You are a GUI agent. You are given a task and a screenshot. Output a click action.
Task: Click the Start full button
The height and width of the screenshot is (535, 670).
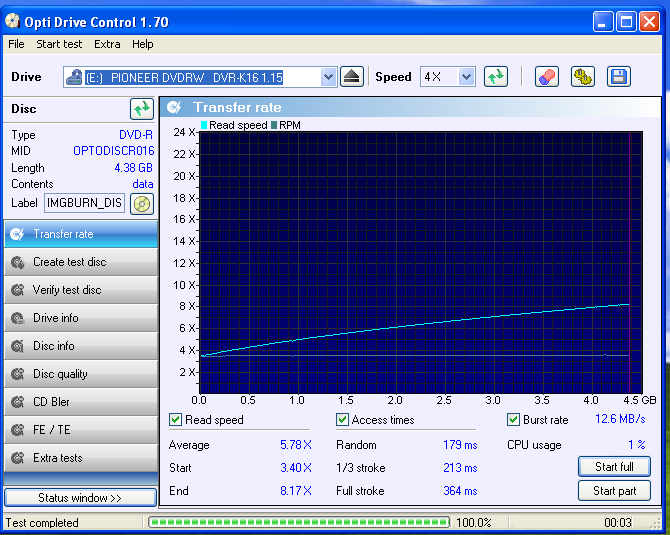click(x=614, y=467)
